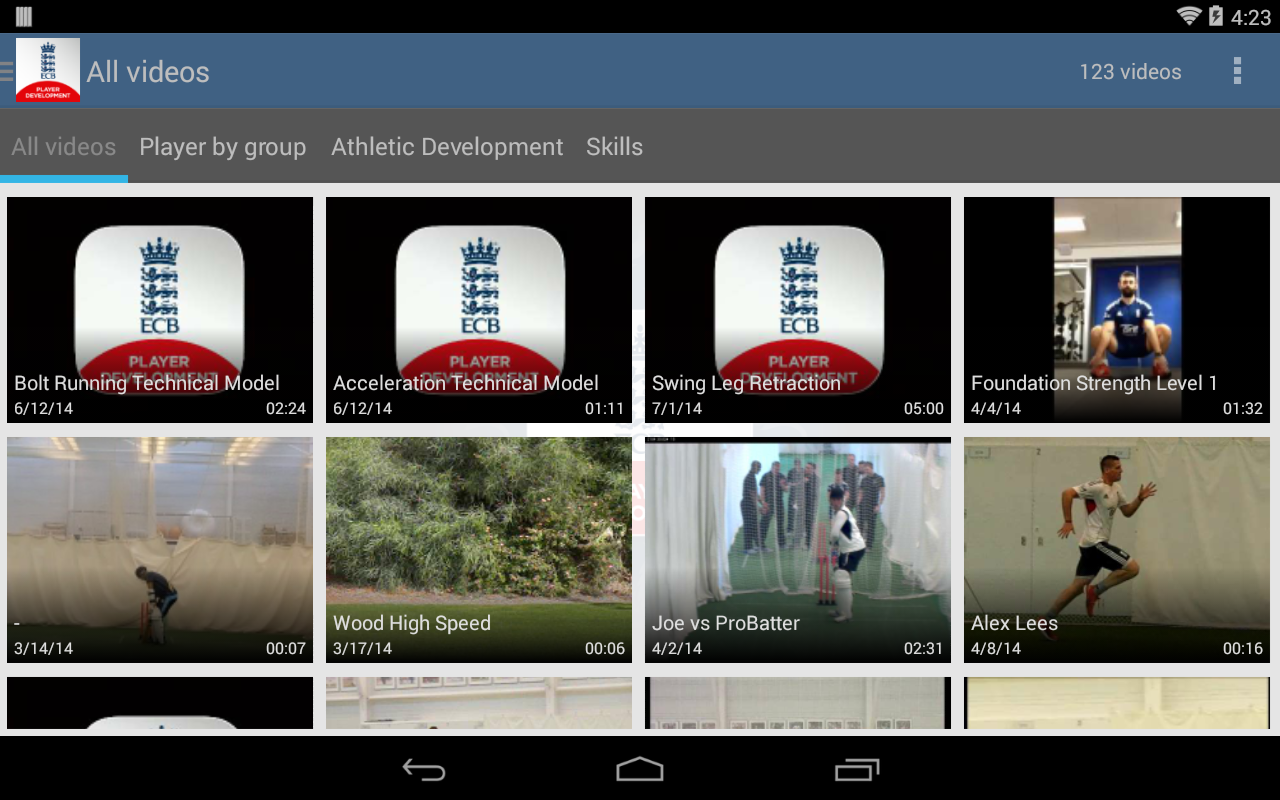Tap the Android back button

[x=424, y=769]
